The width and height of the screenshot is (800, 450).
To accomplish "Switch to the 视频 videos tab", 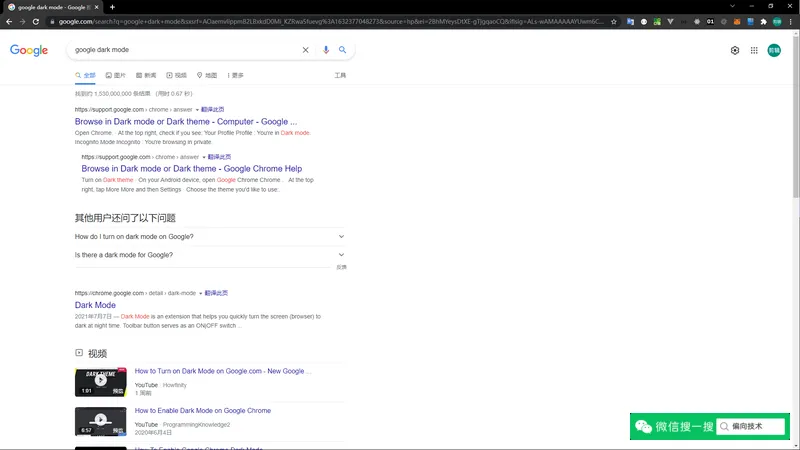I will pyautogui.click(x=177, y=76).
